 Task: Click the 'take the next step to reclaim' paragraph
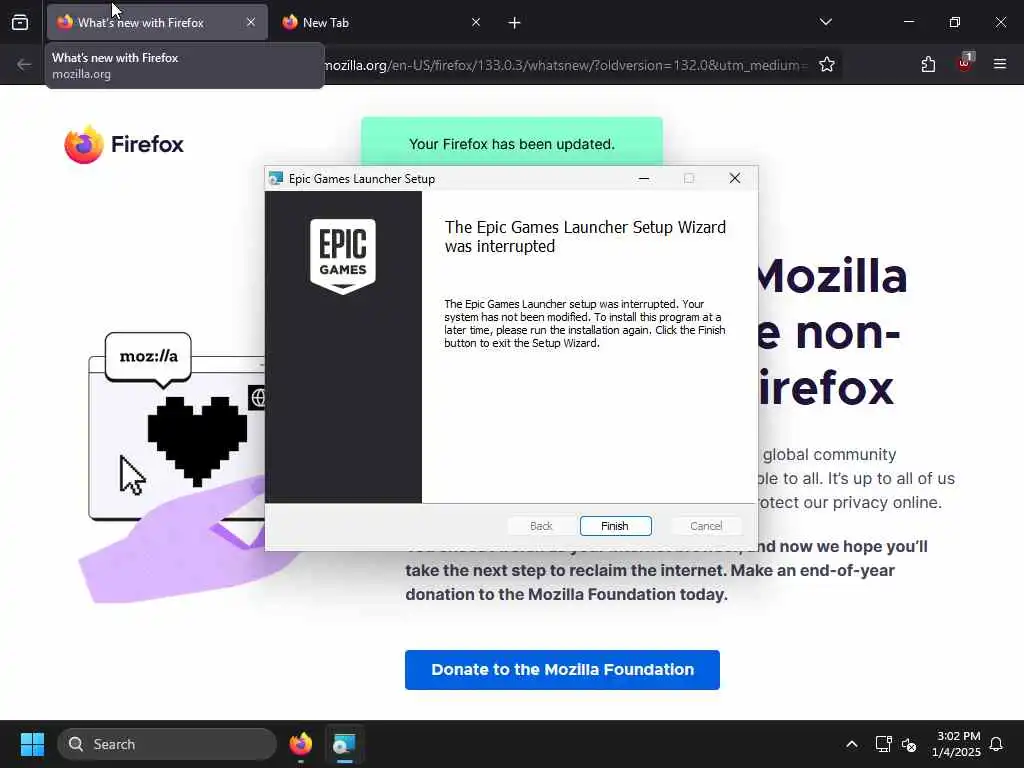click(666, 570)
